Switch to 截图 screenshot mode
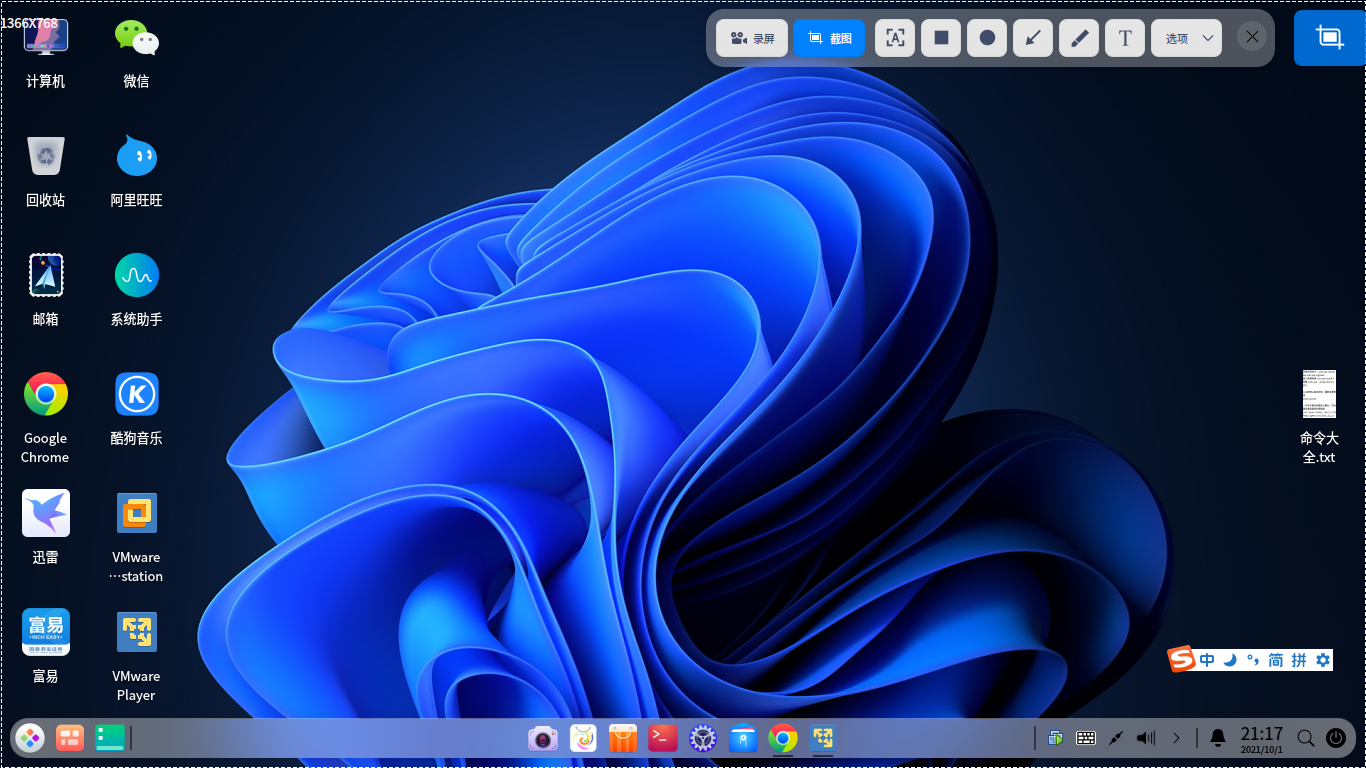The height and width of the screenshot is (768, 1366). 829,38
